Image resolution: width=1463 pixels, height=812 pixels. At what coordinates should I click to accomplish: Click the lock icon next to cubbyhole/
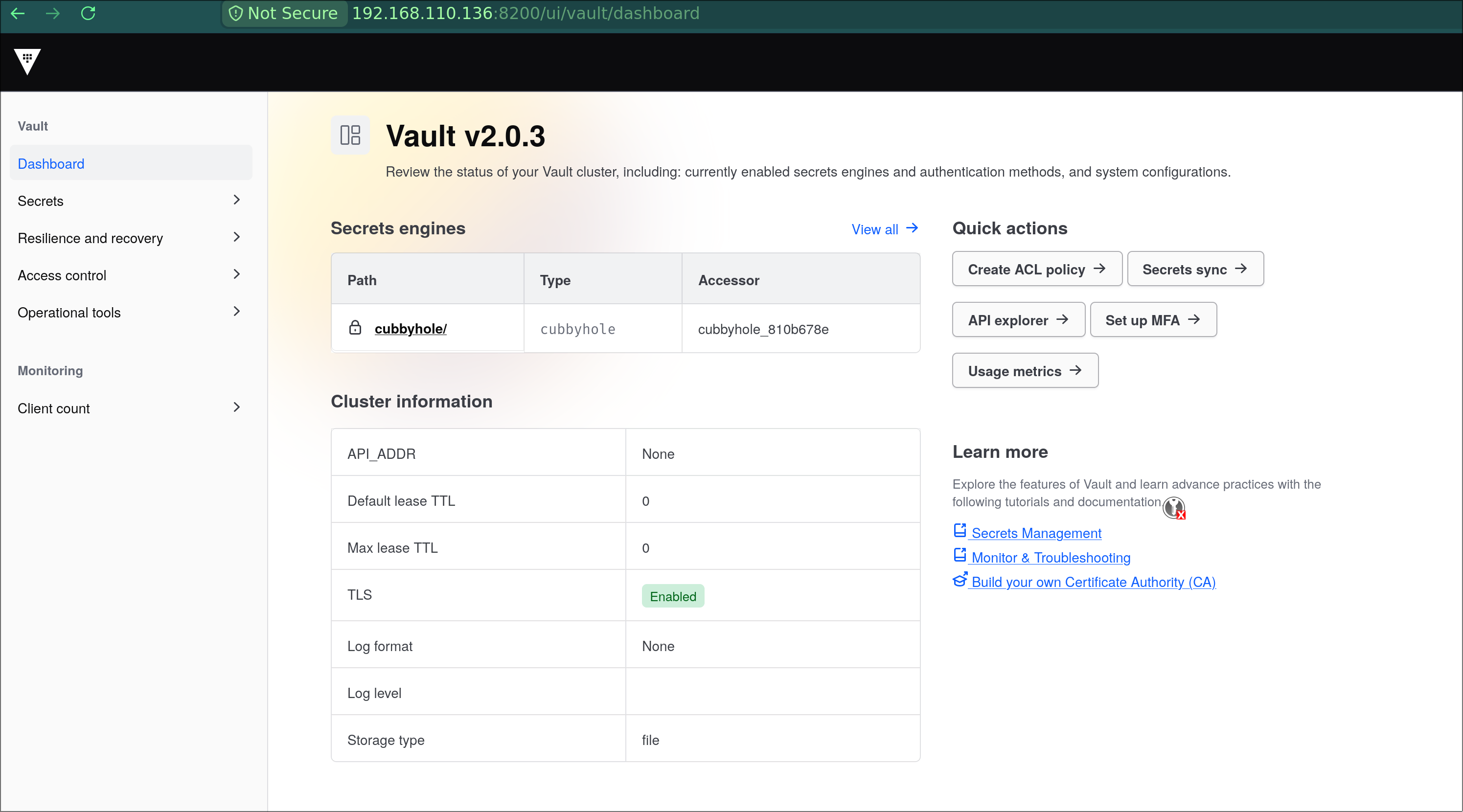(x=355, y=328)
